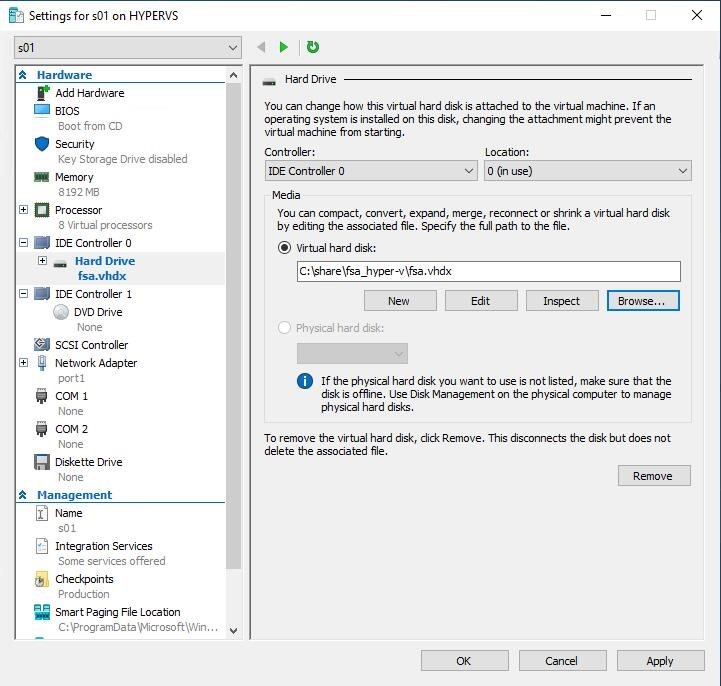Select the fsa.vhdx entry under Hard Drive
The width and height of the screenshot is (721, 686).
(x=102, y=276)
